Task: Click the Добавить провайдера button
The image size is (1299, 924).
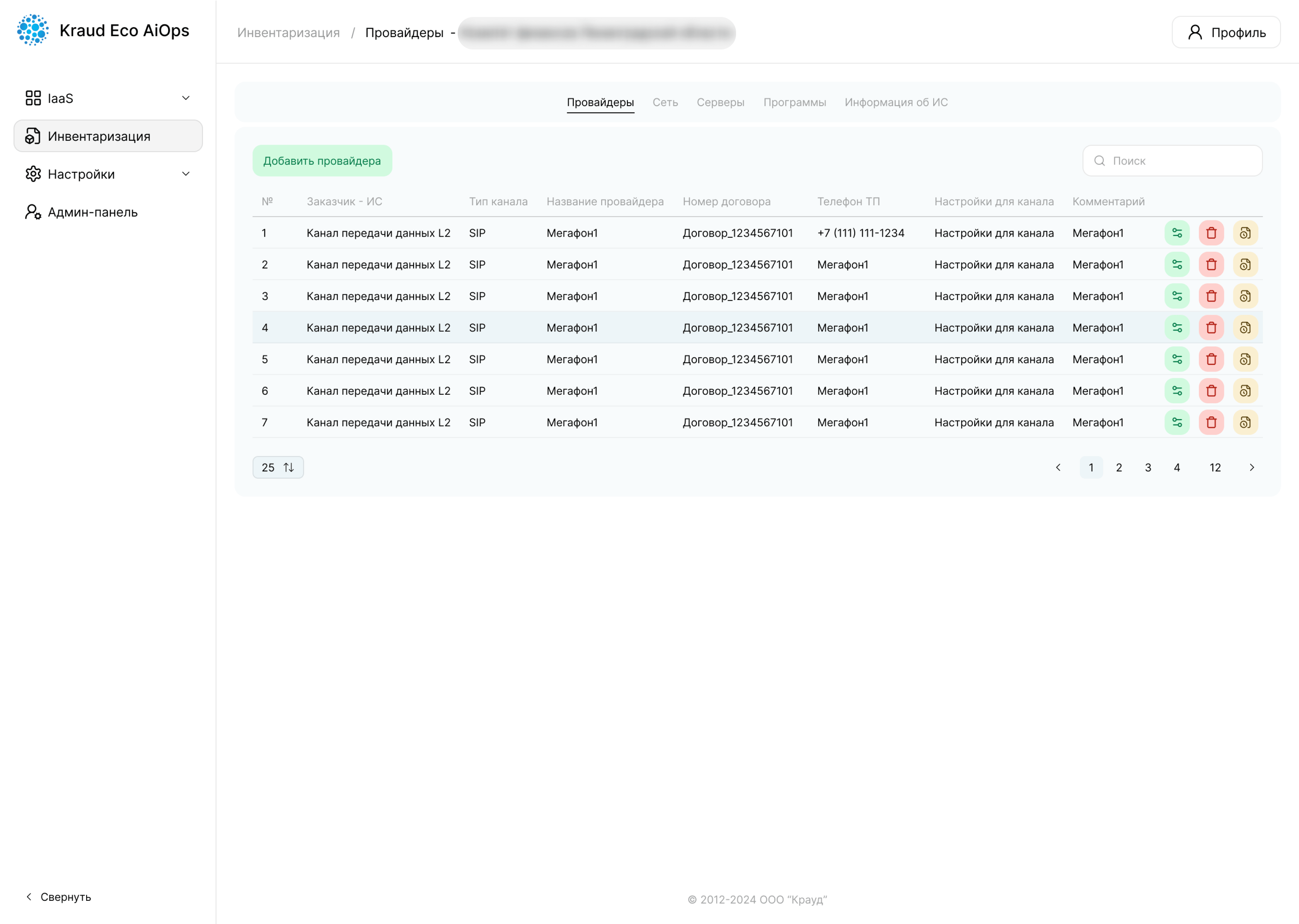Action: point(322,161)
